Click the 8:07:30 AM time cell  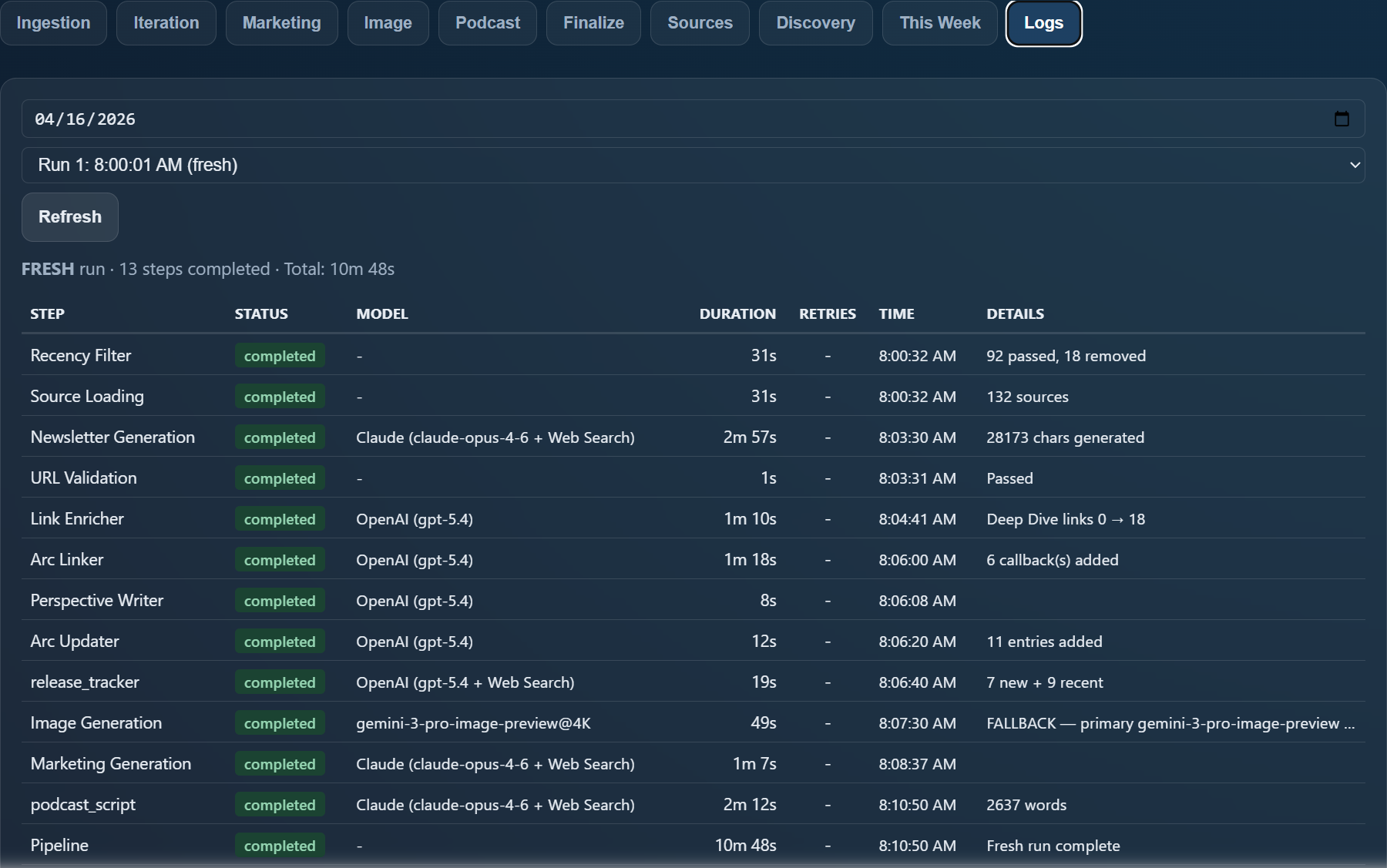[917, 723]
